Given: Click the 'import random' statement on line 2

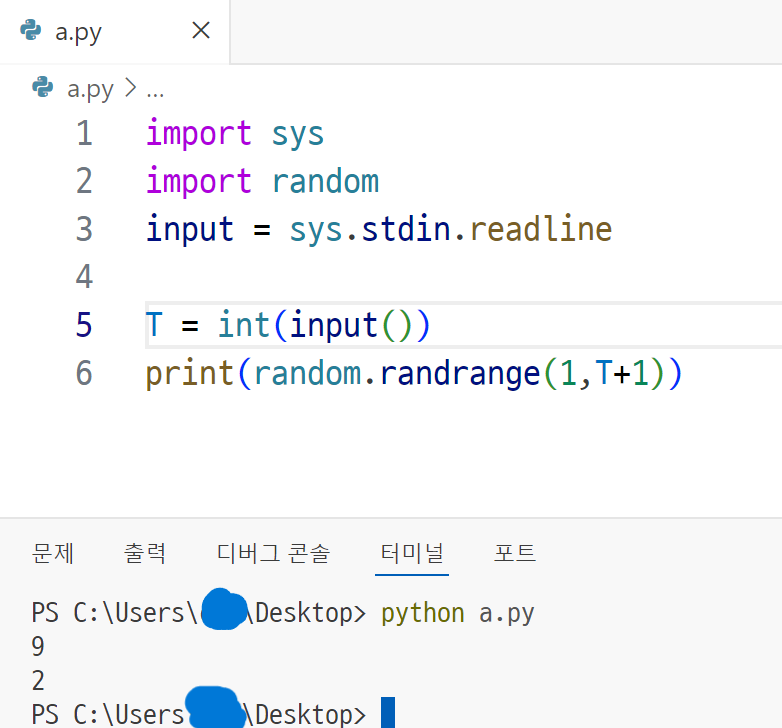Looking at the screenshot, I should (x=262, y=181).
